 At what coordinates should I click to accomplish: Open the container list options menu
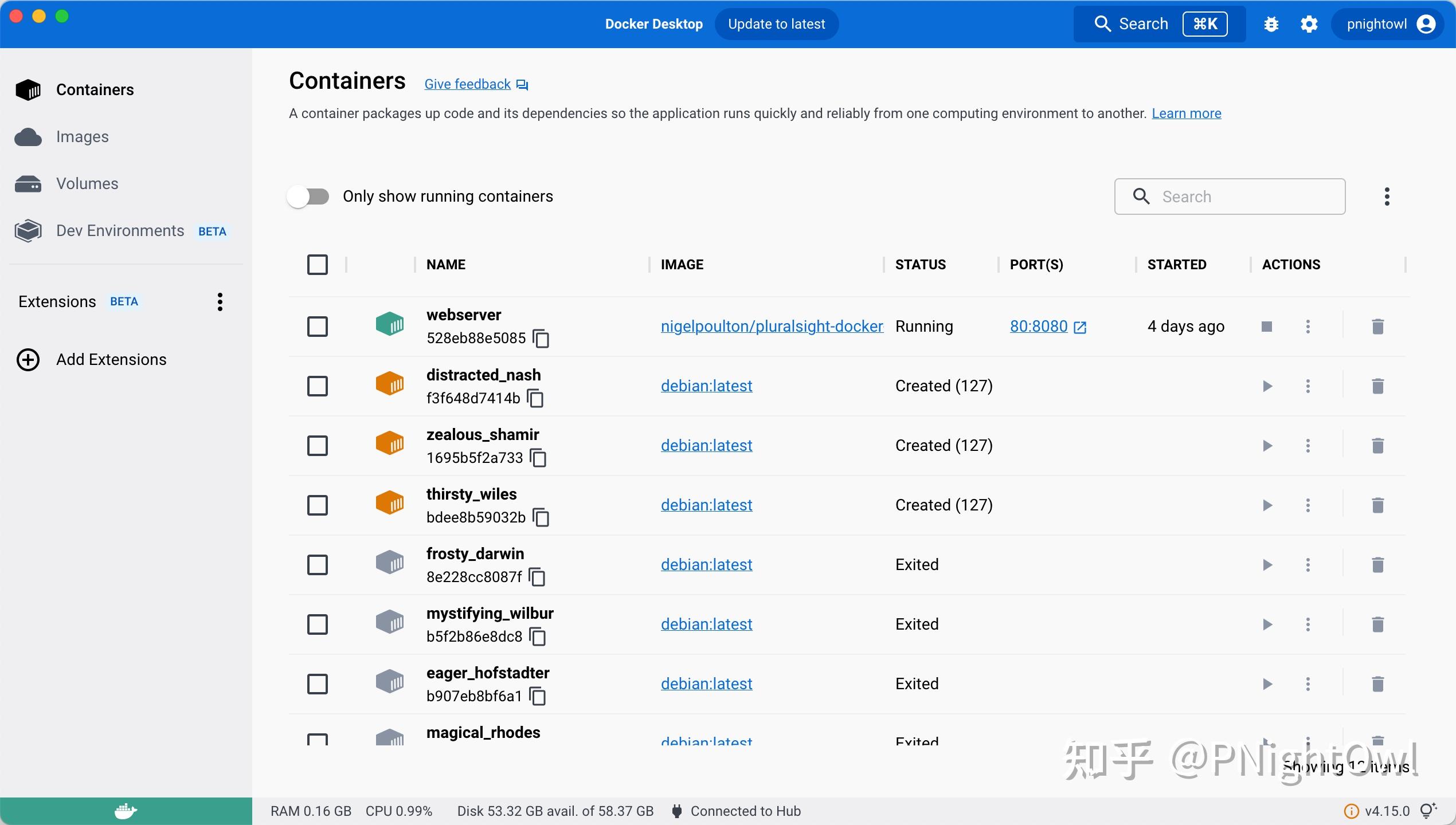tap(1387, 197)
